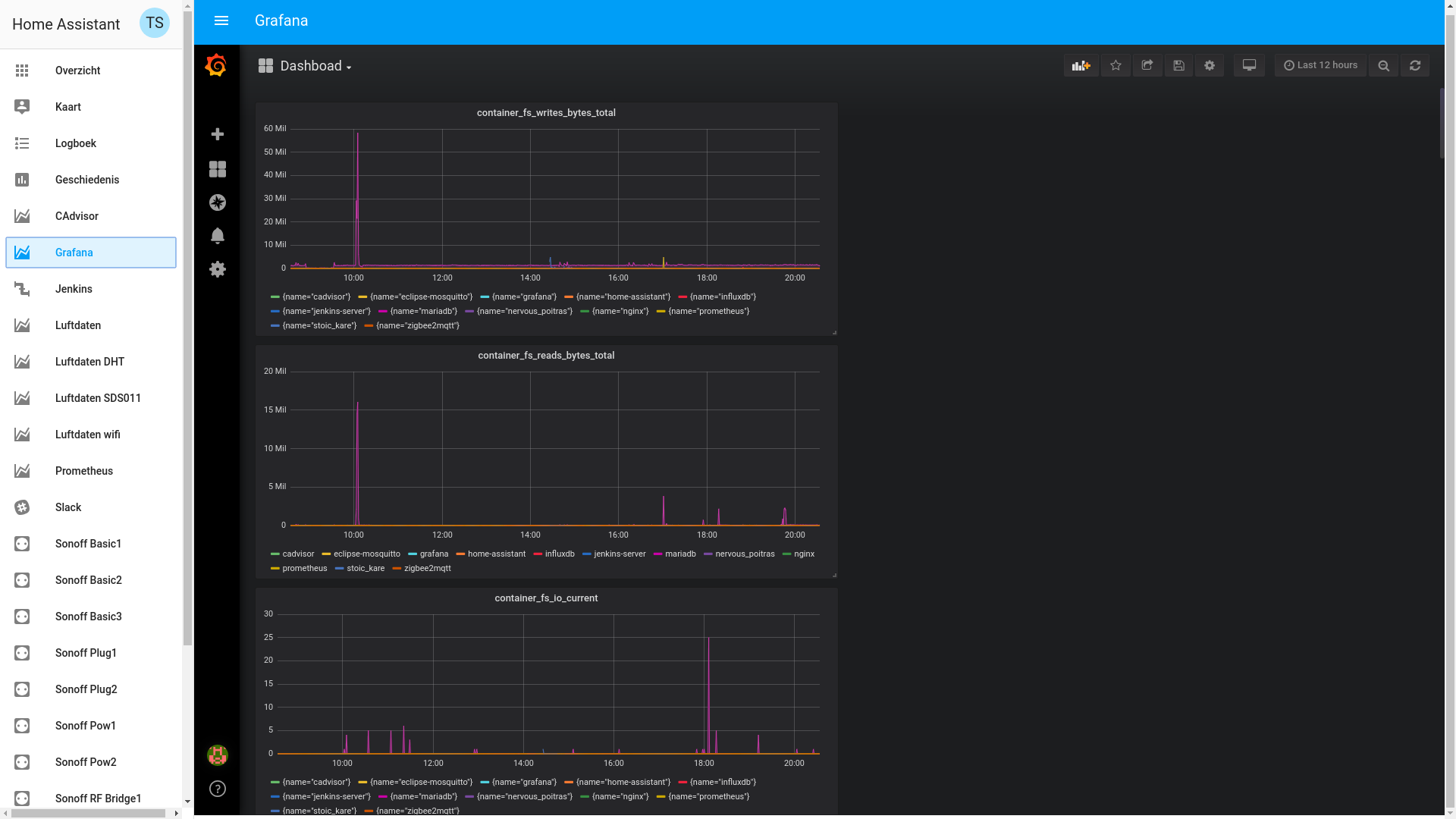
Task: Toggle the mariadb series in reads legend
Action: 679,554
